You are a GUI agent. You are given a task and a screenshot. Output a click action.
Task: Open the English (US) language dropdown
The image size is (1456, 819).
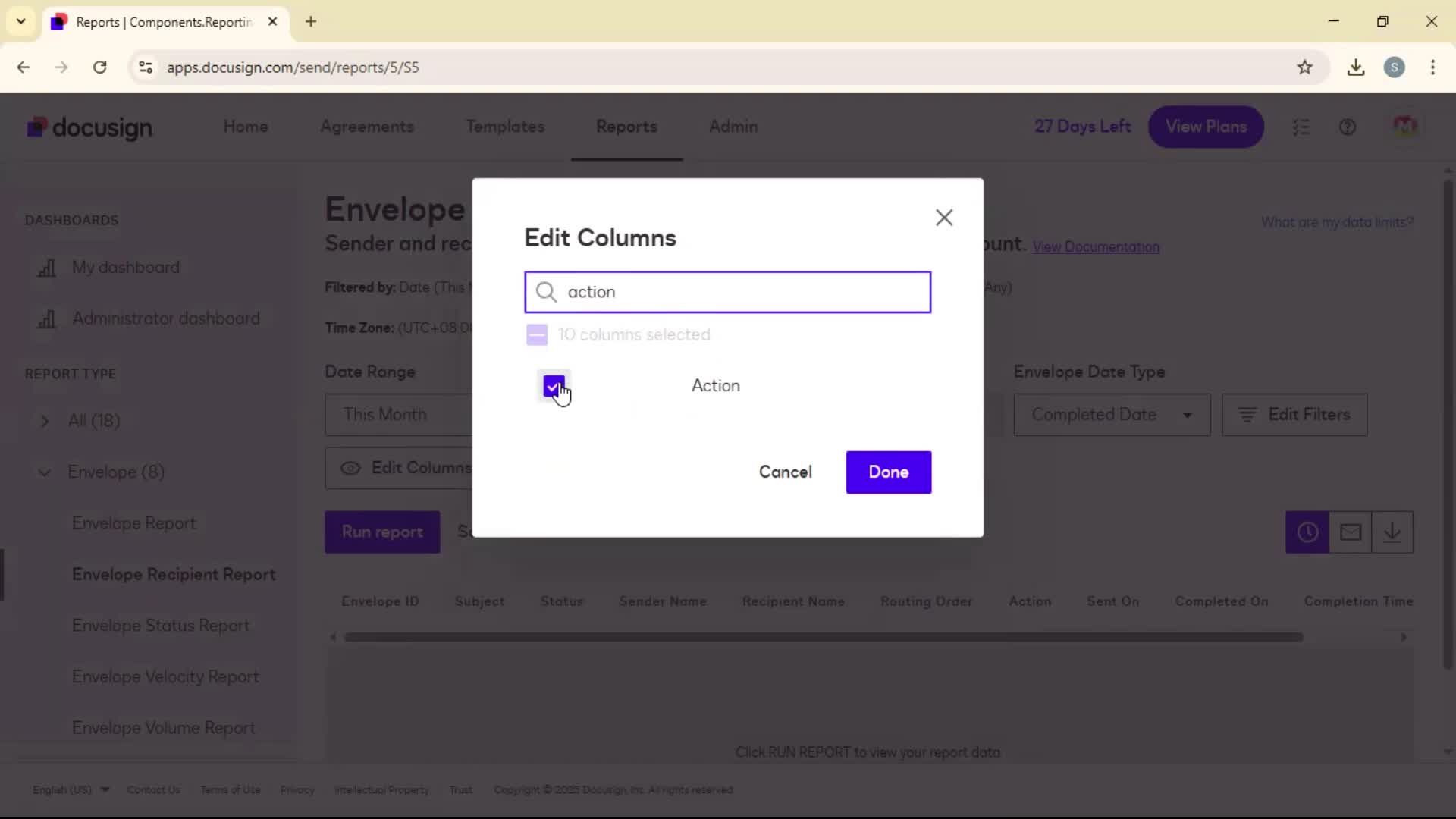click(x=71, y=790)
